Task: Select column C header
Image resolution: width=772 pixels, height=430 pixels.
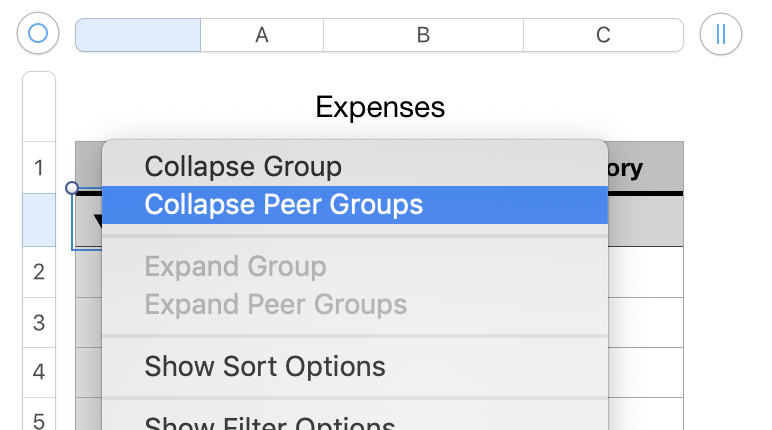Action: coord(603,35)
